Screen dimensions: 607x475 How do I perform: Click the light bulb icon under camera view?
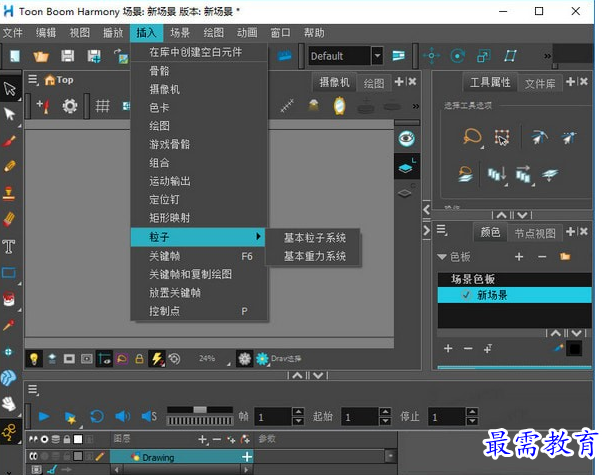pos(34,359)
